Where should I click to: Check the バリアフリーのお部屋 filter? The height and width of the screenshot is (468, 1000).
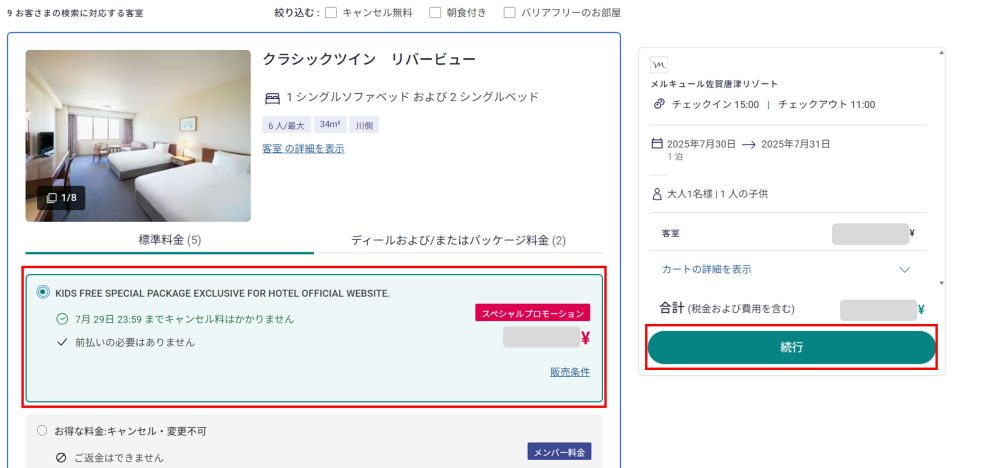click(x=510, y=12)
